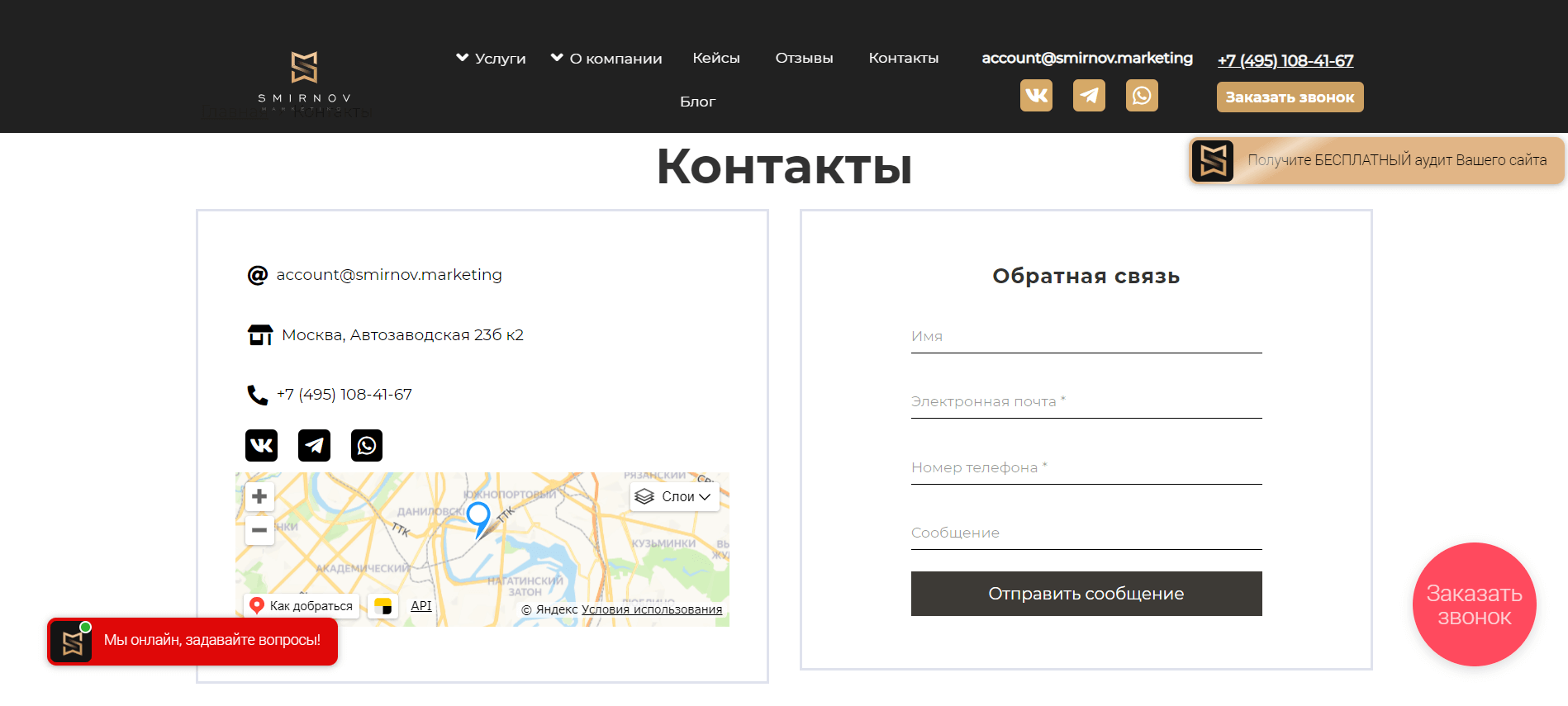Click the store address icon
This screenshot has height=706, width=1568.
(x=260, y=335)
